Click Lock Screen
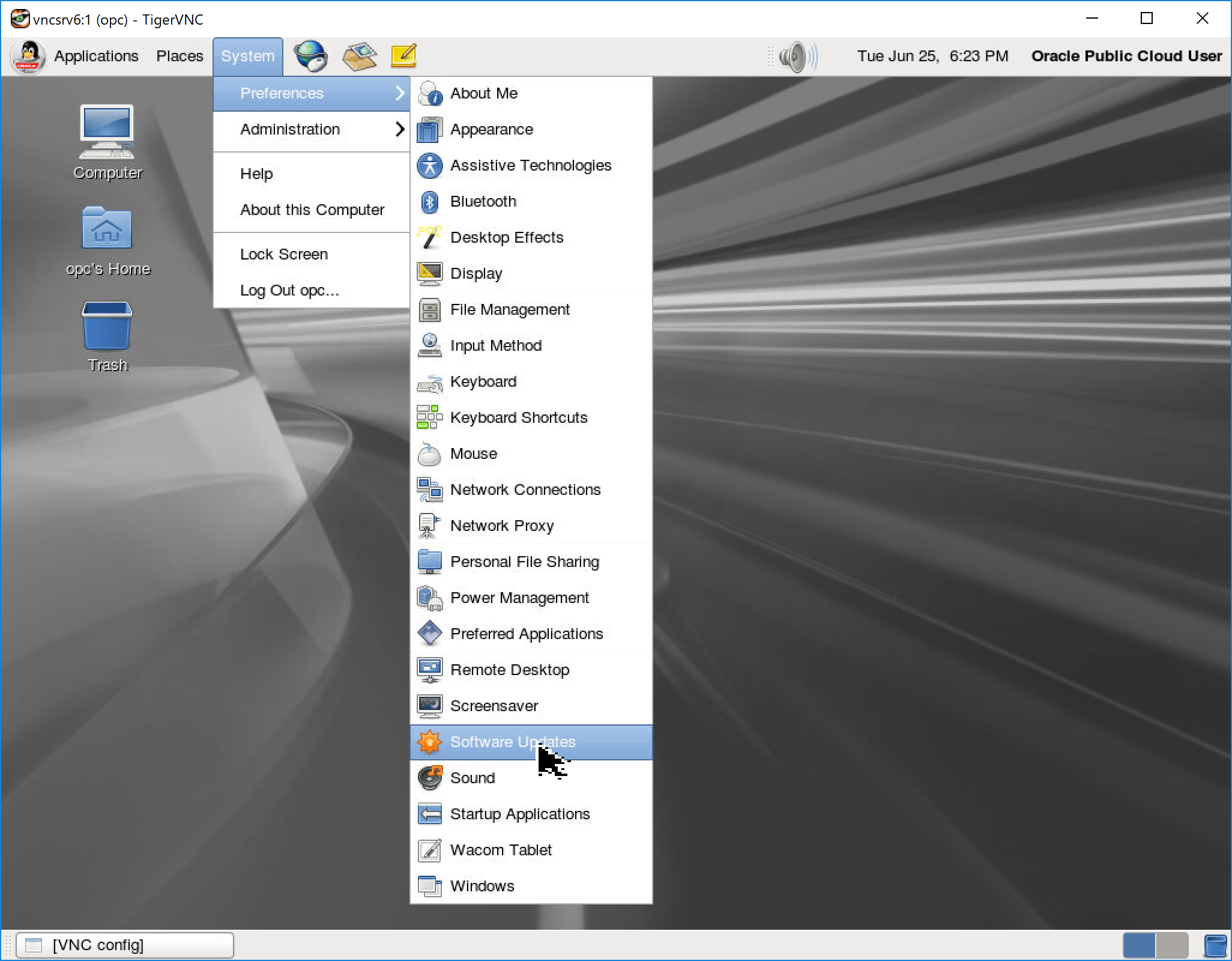This screenshot has height=961, width=1232. click(x=283, y=253)
